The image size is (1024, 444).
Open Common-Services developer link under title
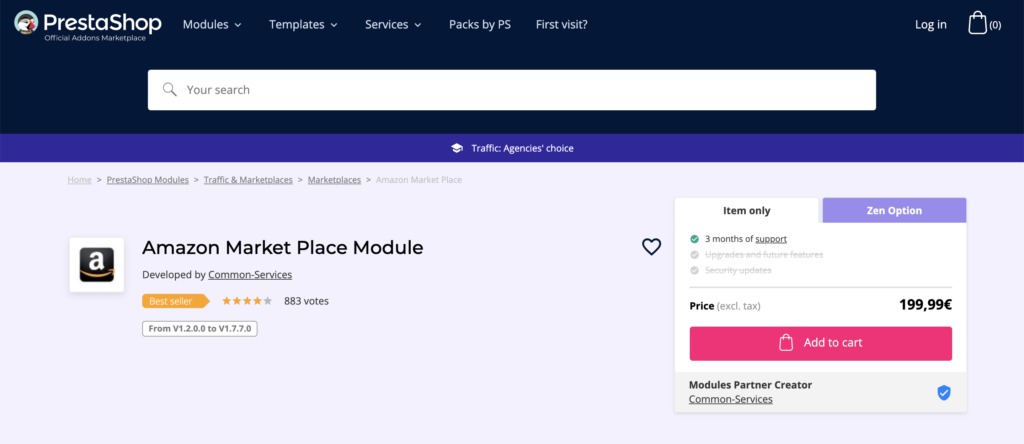click(x=250, y=275)
